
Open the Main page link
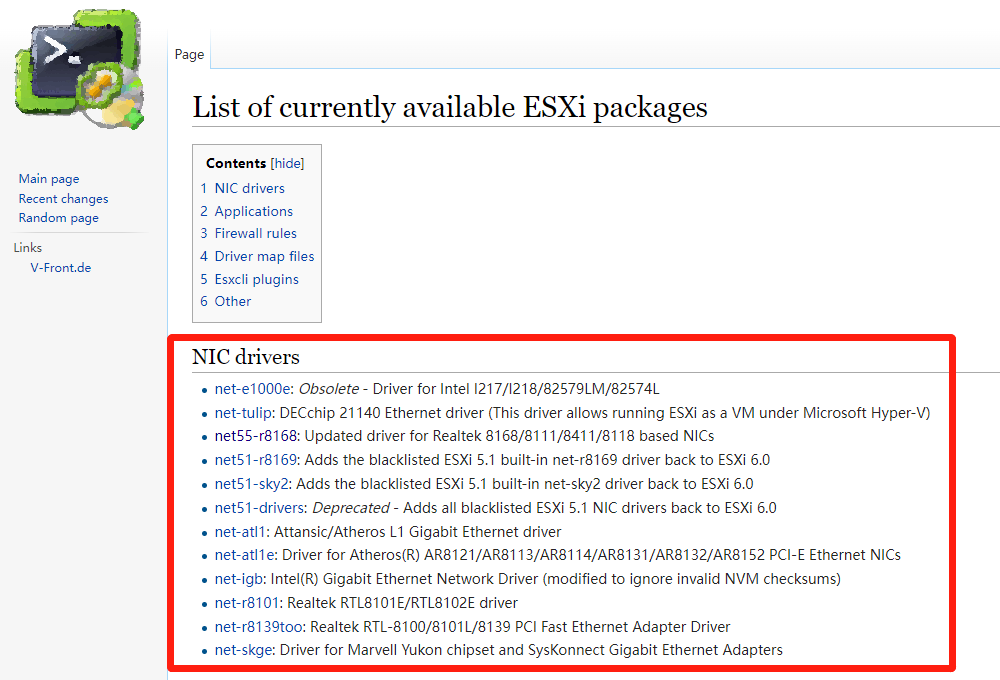48,178
